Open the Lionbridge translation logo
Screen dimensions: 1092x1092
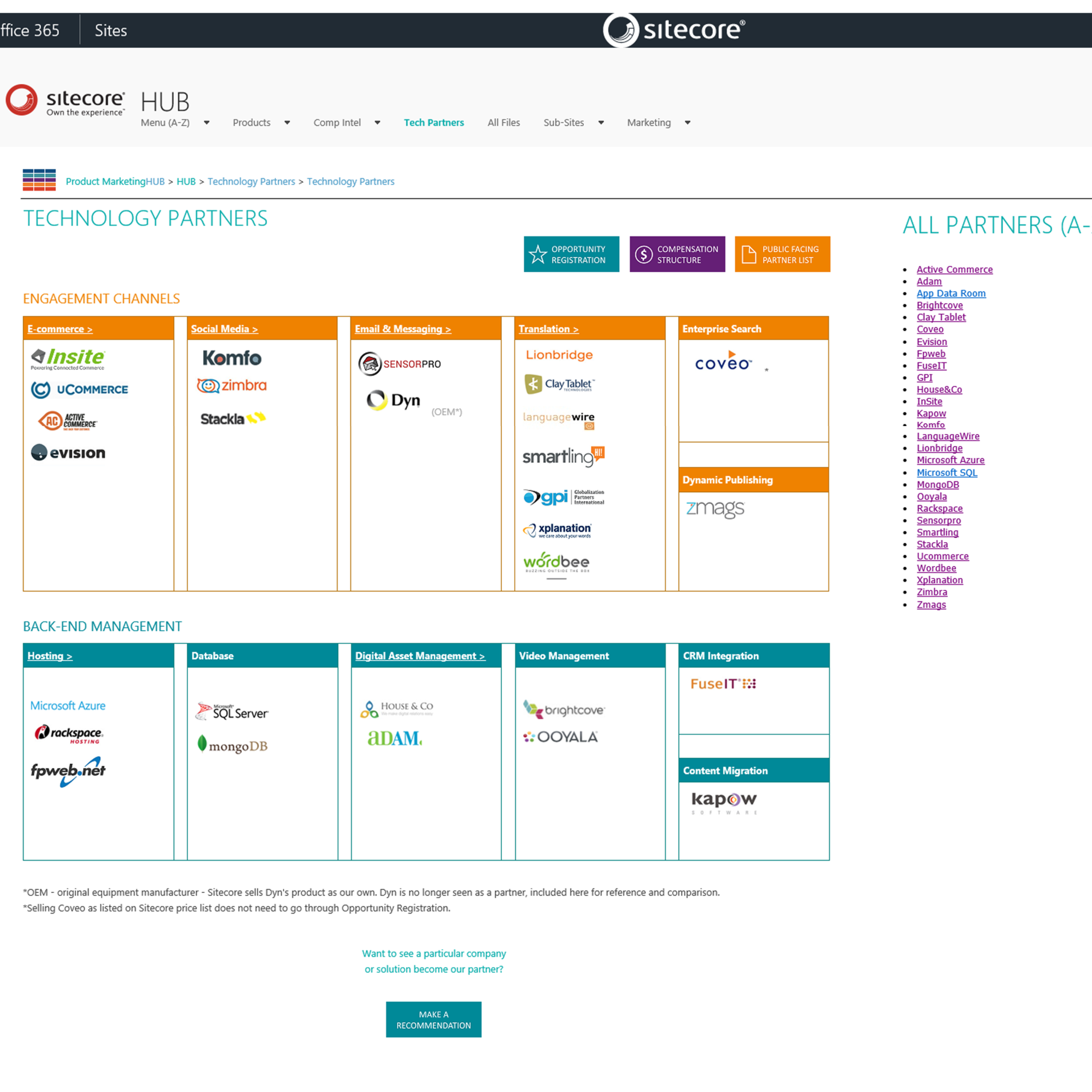[559, 355]
